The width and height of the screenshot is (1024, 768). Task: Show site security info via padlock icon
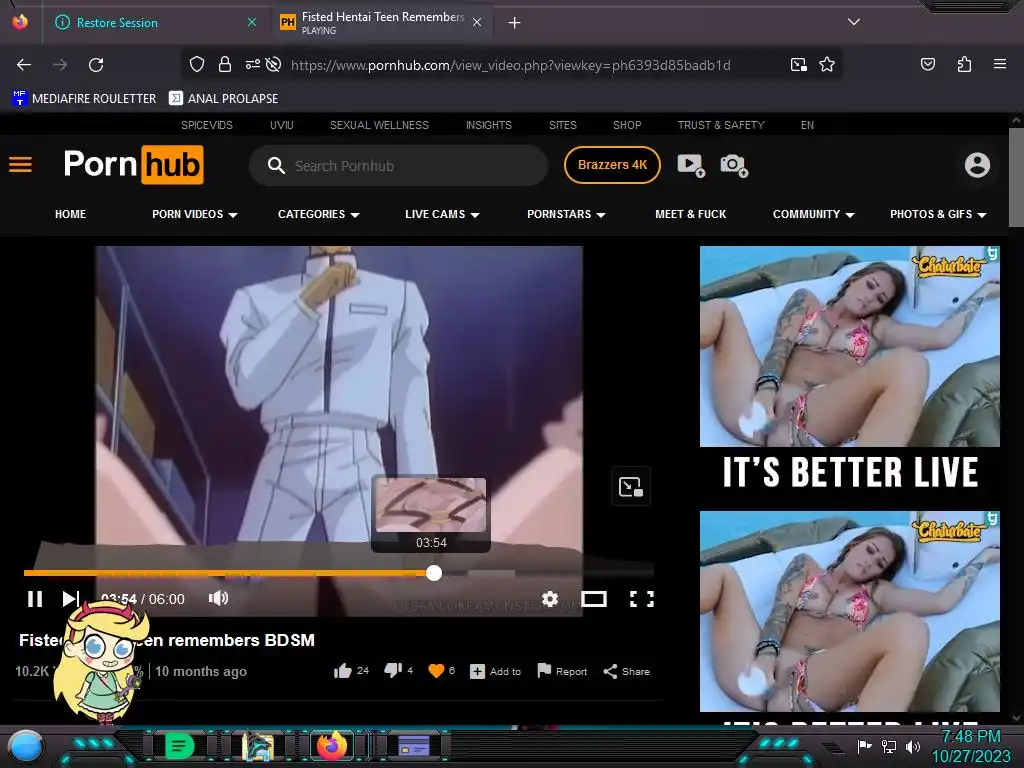tap(225, 65)
